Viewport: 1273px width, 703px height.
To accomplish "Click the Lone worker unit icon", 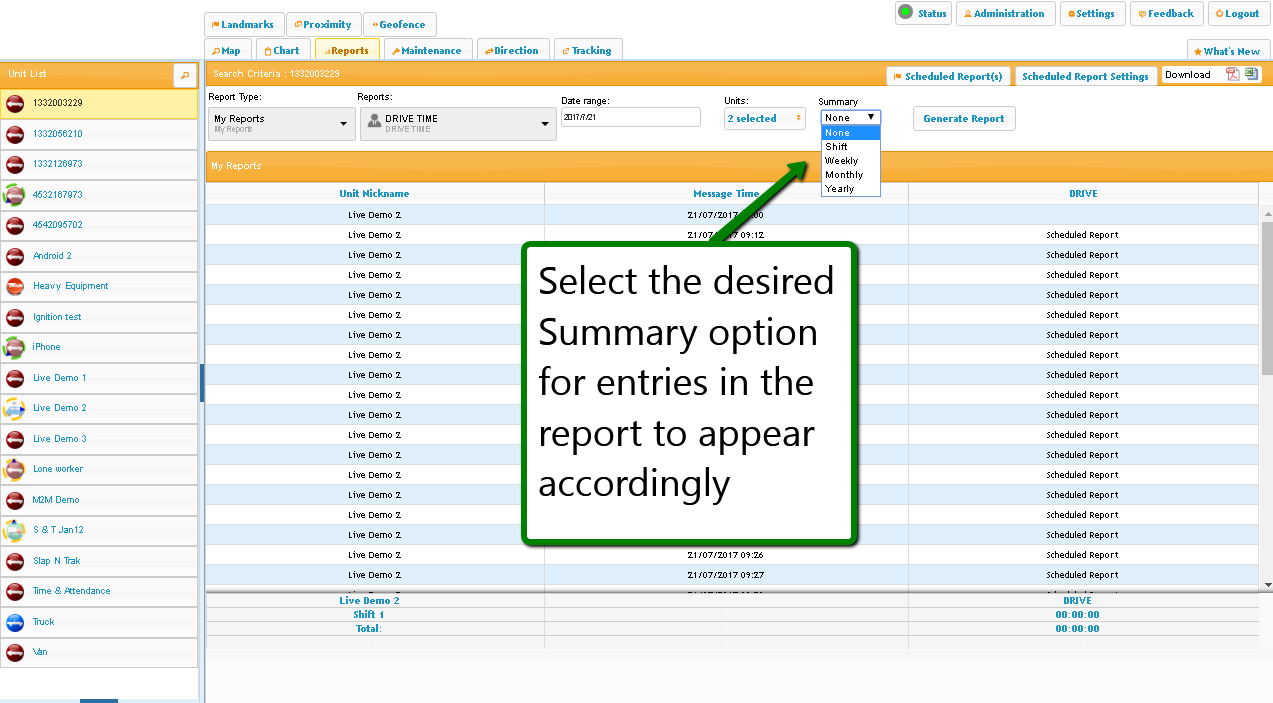I will (x=15, y=469).
